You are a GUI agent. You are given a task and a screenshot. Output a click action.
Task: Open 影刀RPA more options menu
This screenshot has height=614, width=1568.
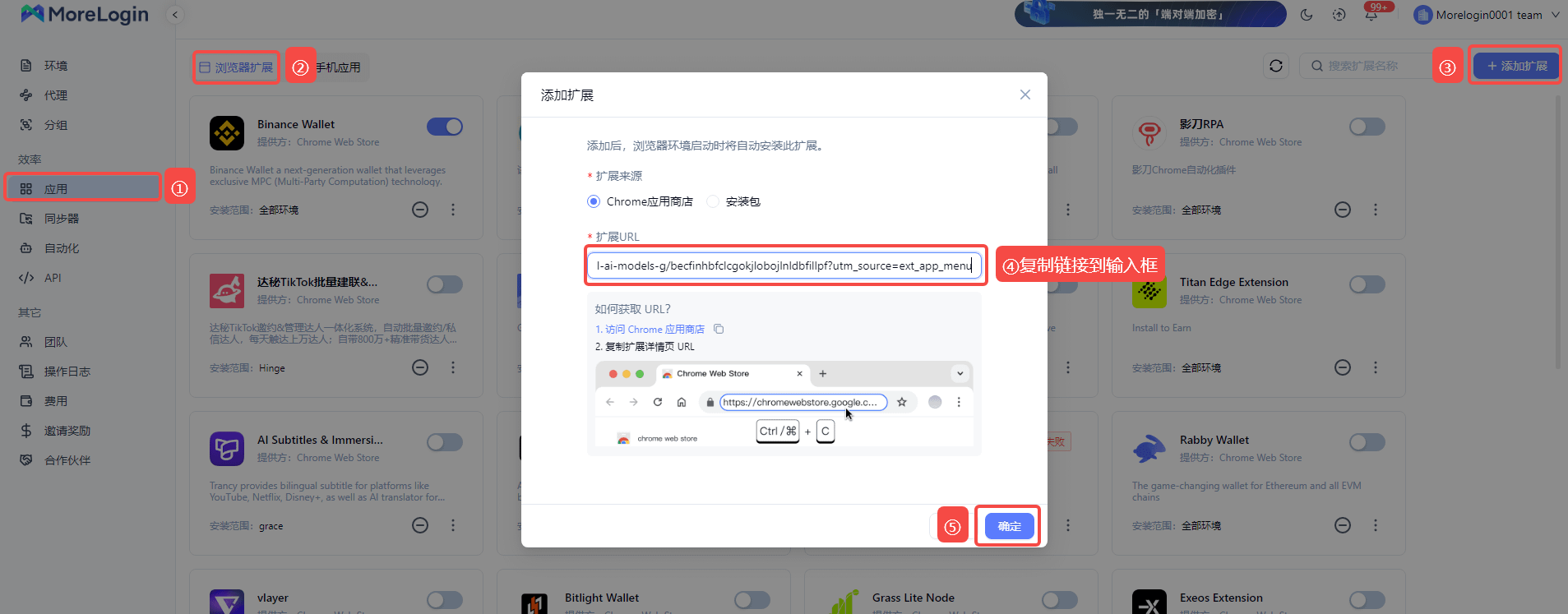[1376, 210]
